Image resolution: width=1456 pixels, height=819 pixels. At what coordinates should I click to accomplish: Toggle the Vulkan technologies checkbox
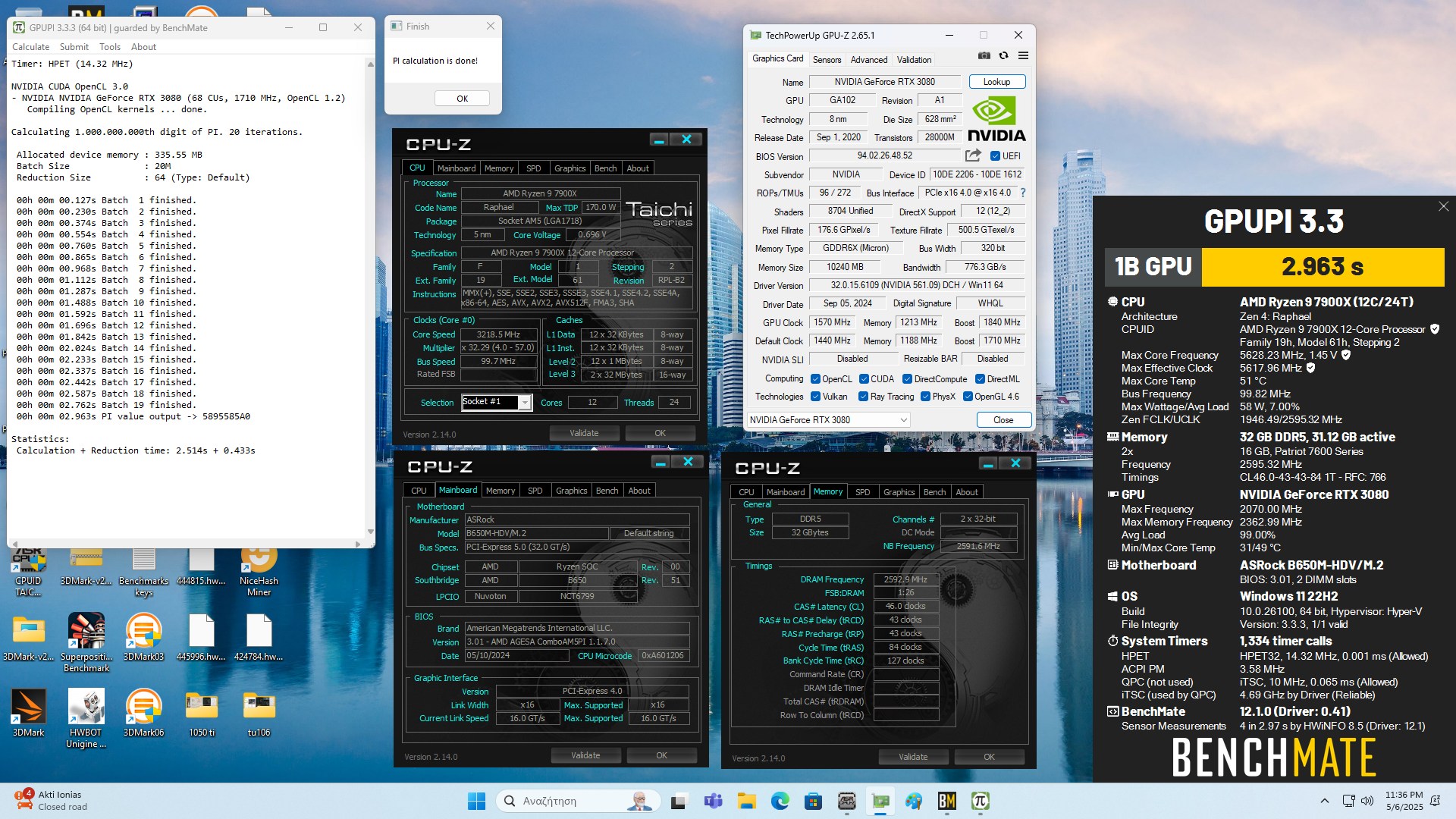tap(815, 397)
